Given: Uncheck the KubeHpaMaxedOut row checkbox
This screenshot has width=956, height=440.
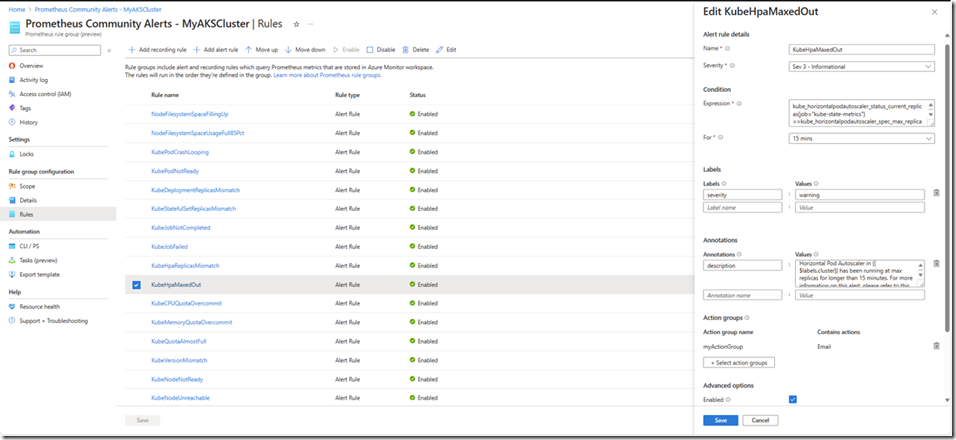Looking at the screenshot, I should tap(136, 285).
